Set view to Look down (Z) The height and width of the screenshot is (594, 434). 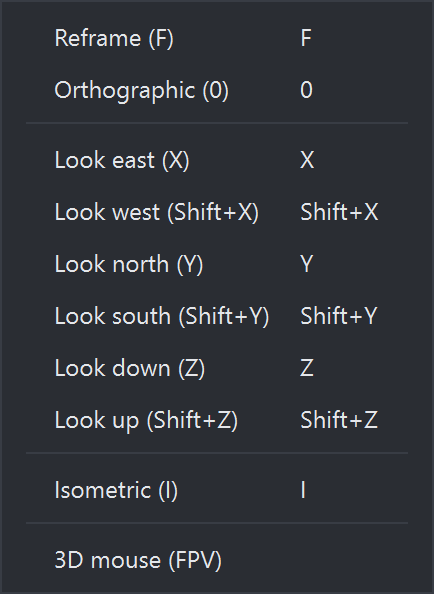click(217, 368)
